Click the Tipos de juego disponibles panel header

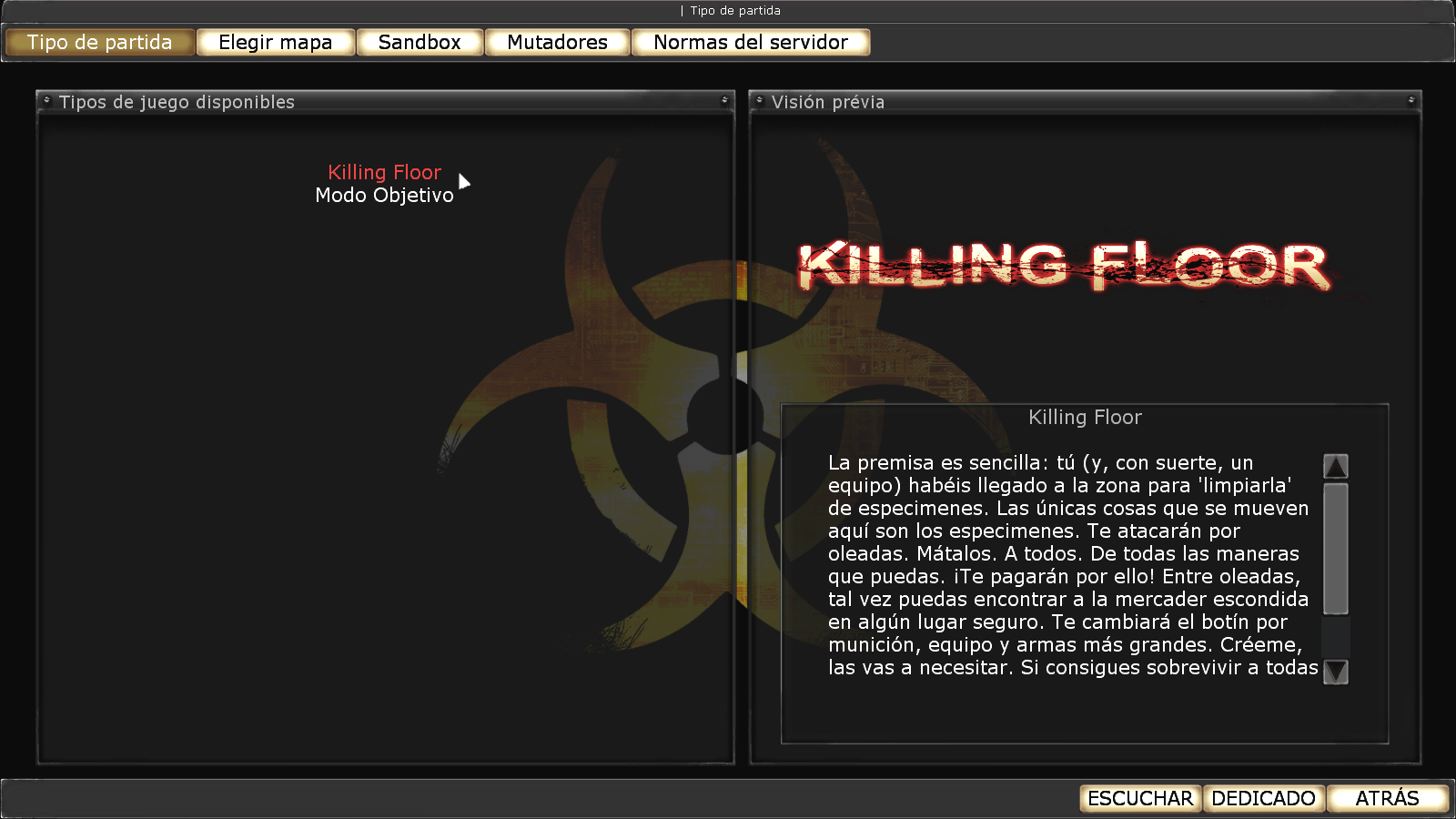385,102
